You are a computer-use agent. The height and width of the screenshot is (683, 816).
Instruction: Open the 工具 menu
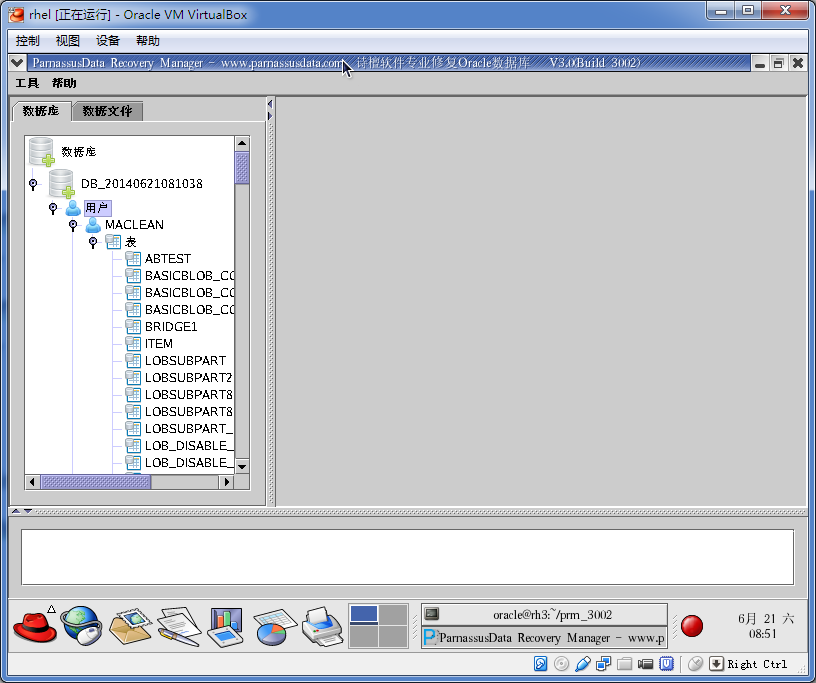click(x=27, y=83)
